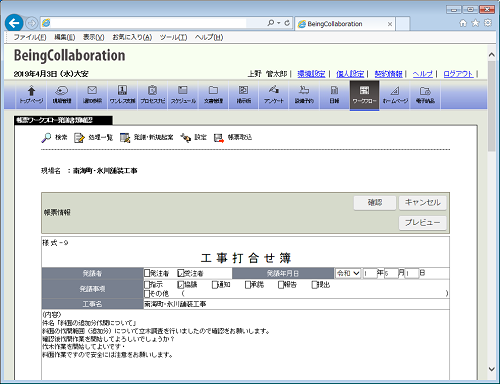The height and width of the screenshot is (384, 500).
Task: Click the 検索 magnifier icon
Action: pyautogui.click(x=46, y=137)
